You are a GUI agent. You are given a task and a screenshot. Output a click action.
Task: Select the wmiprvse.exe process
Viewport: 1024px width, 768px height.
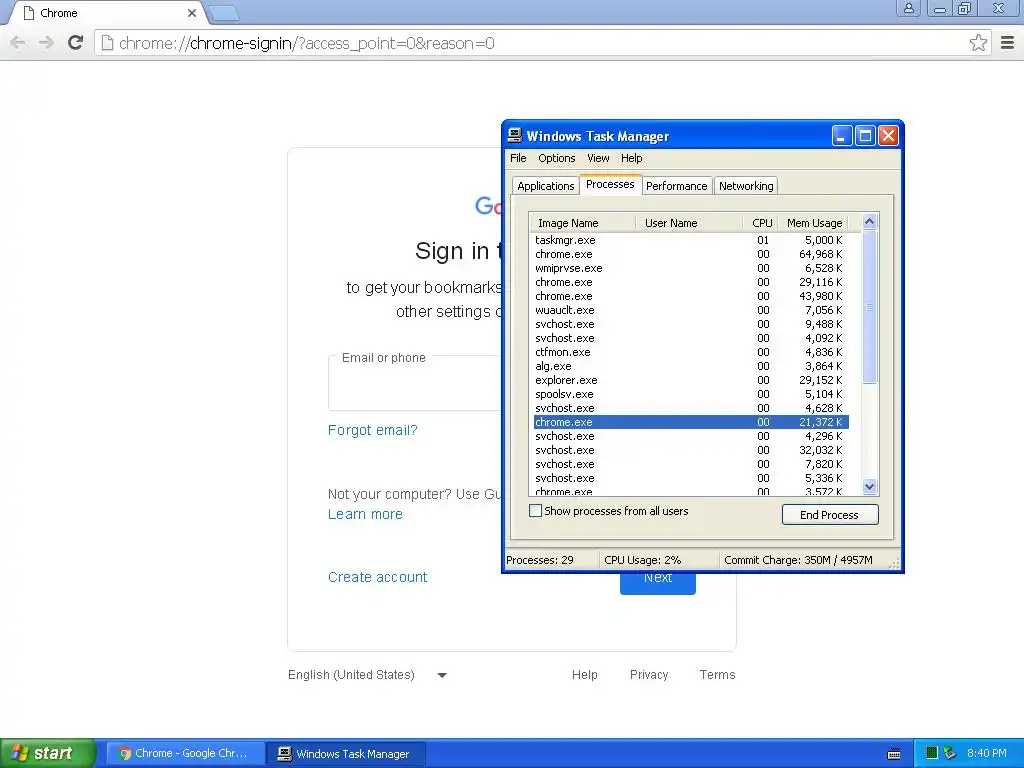tap(691, 268)
